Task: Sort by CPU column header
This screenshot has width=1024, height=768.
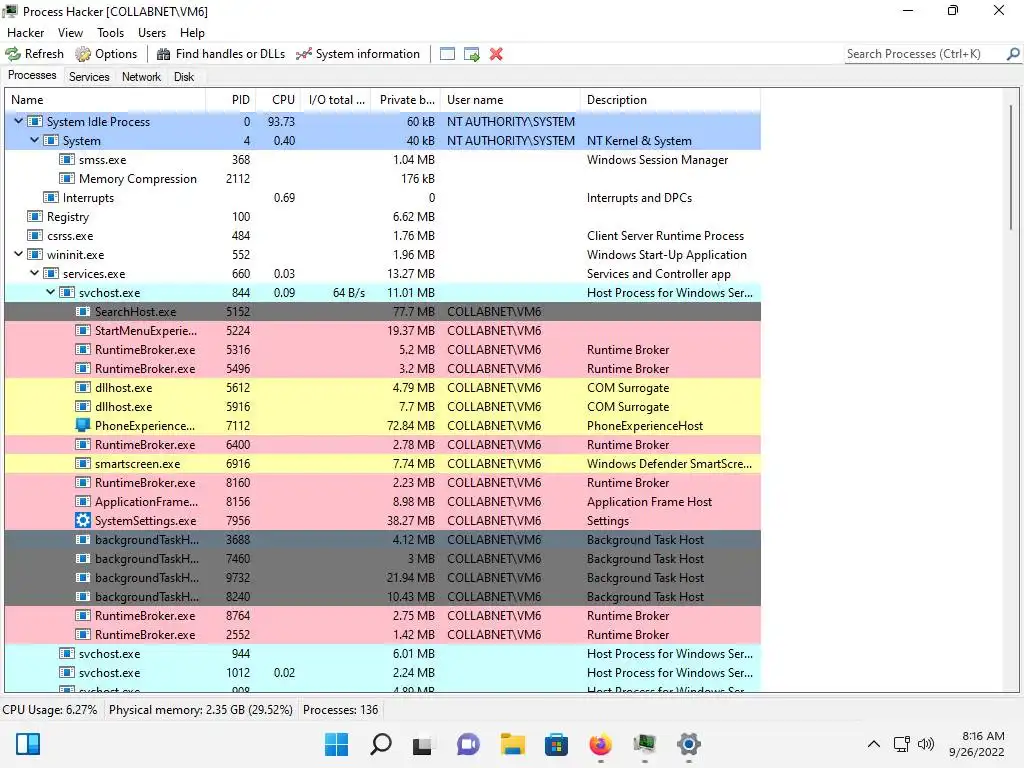Action: pyautogui.click(x=278, y=100)
